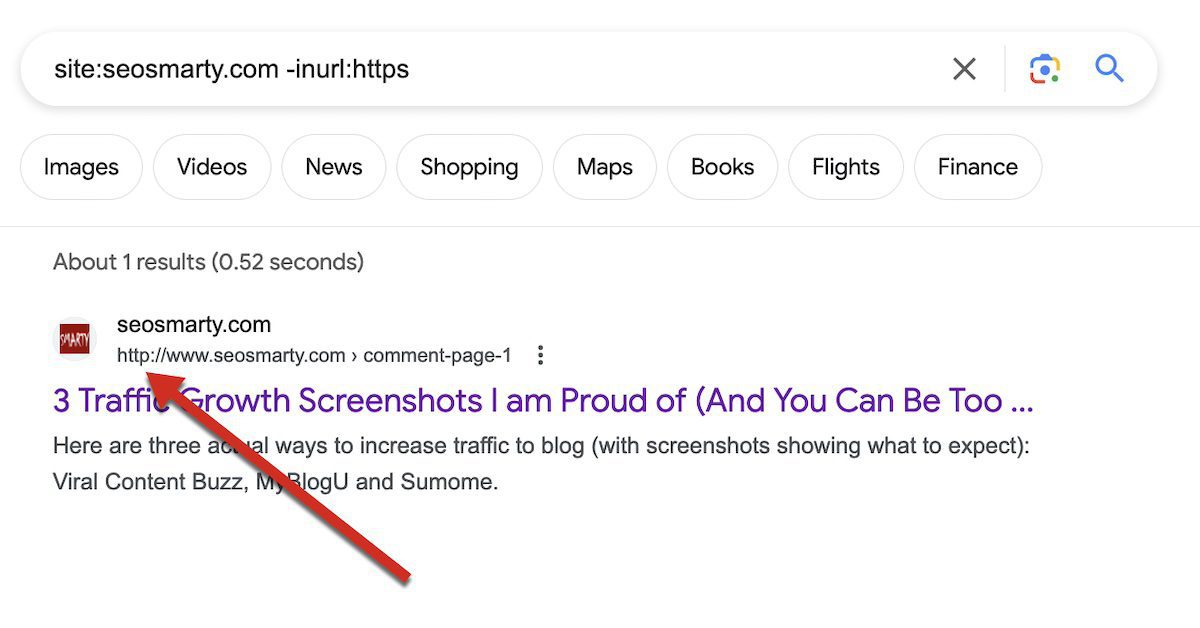Viewport: 1200px width, 628px height.
Task: Click the seosmarty.com site favicon
Action: (74, 339)
